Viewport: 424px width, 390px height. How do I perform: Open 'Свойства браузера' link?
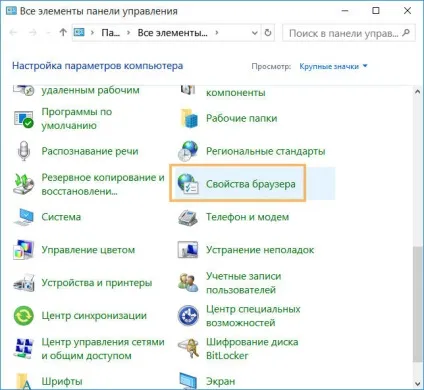[250, 184]
